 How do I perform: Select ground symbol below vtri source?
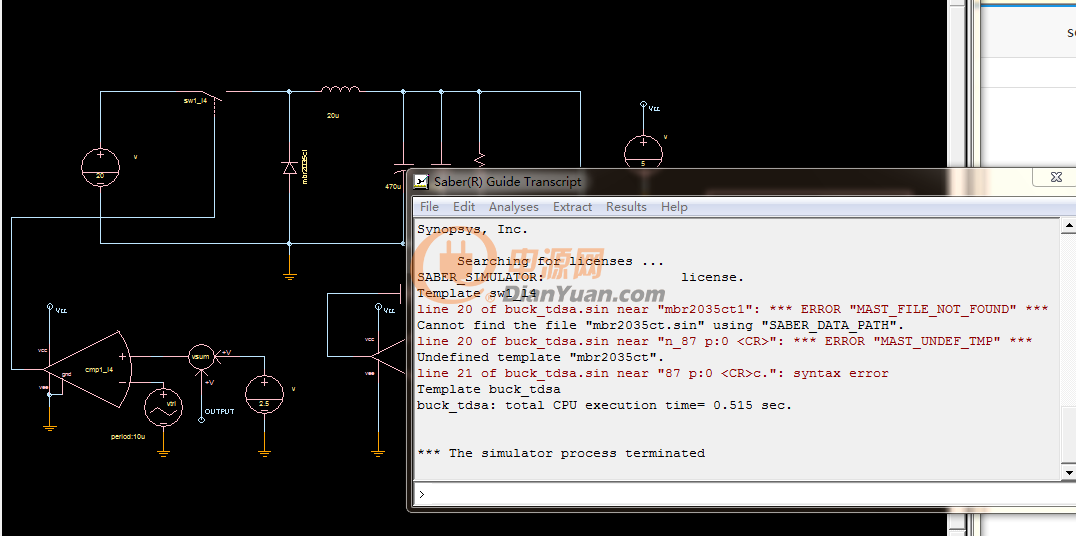tap(163, 452)
